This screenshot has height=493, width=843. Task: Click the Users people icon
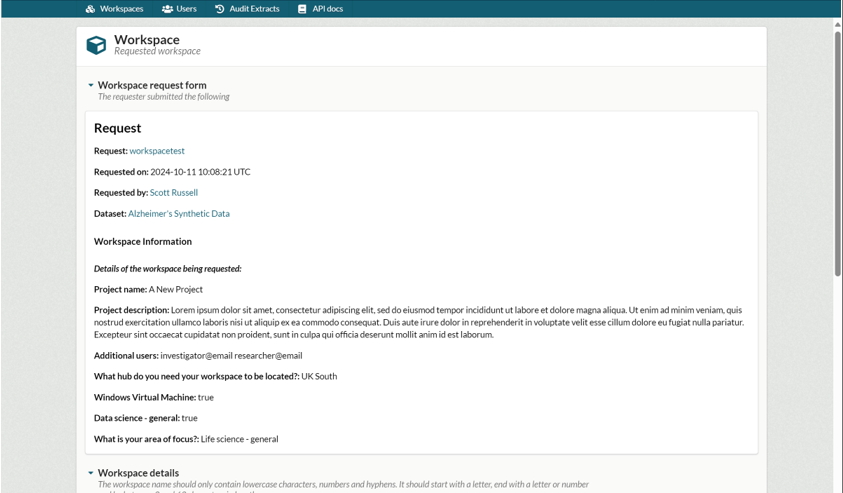click(x=167, y=9)
